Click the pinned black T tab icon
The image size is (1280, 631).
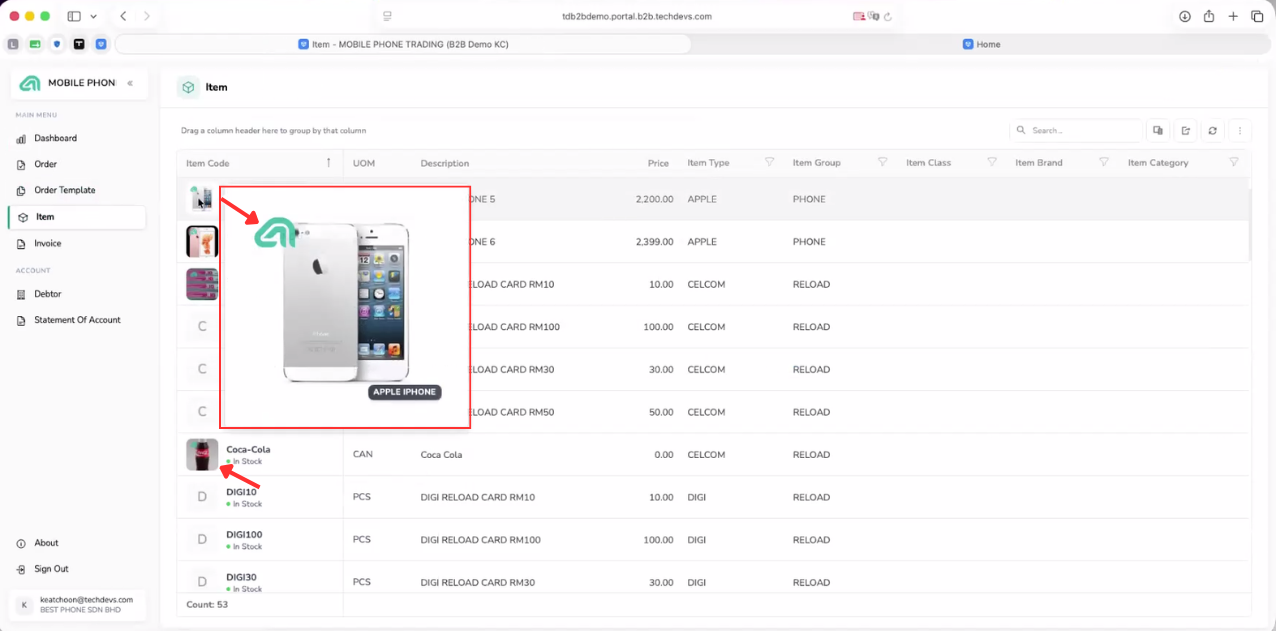pyautogui.click(x=79, y=44)
